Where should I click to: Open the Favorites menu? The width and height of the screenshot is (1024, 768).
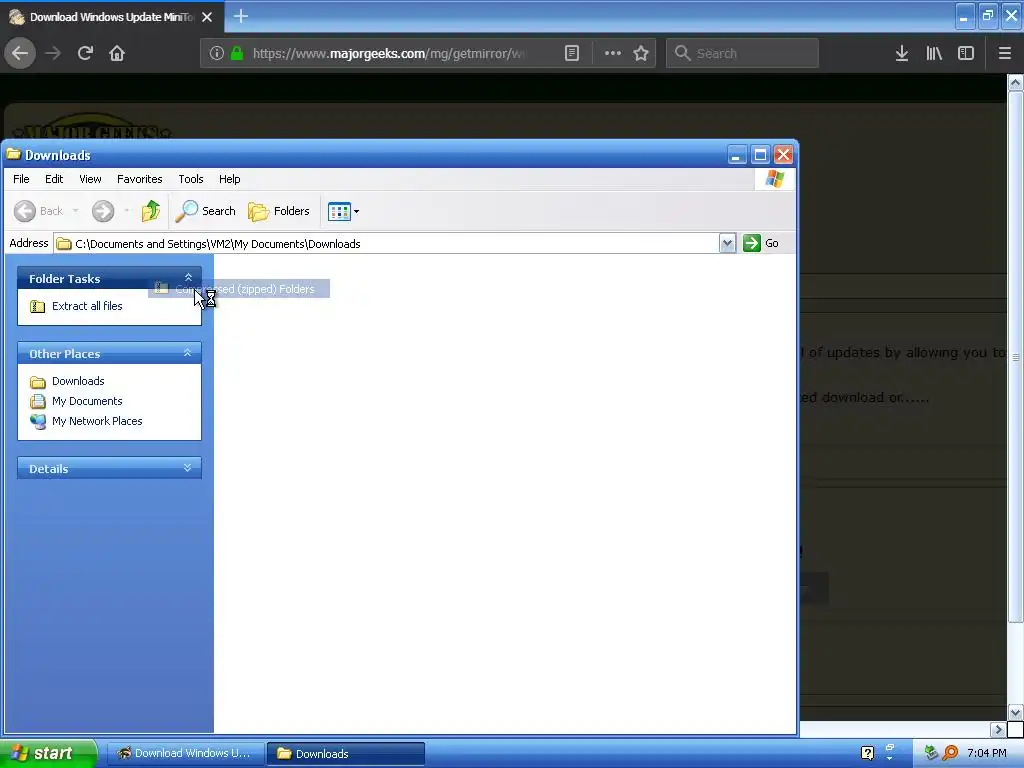[x=140, y=179]
